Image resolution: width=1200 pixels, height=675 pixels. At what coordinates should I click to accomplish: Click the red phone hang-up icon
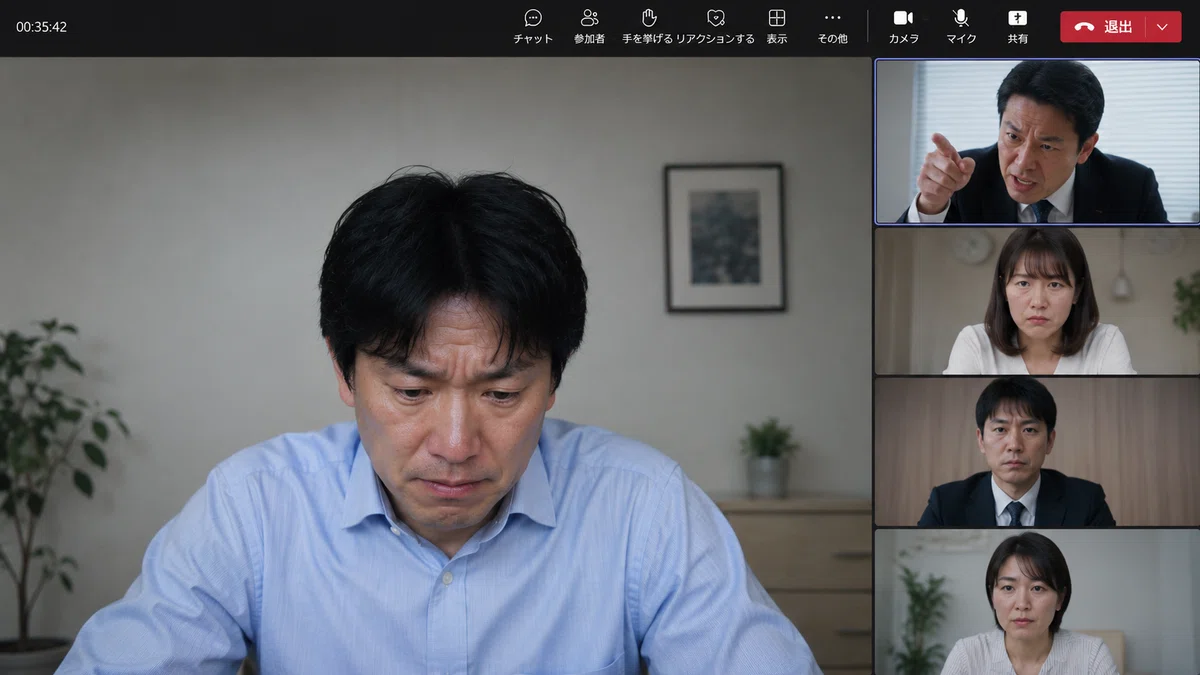click(1084, 27)
